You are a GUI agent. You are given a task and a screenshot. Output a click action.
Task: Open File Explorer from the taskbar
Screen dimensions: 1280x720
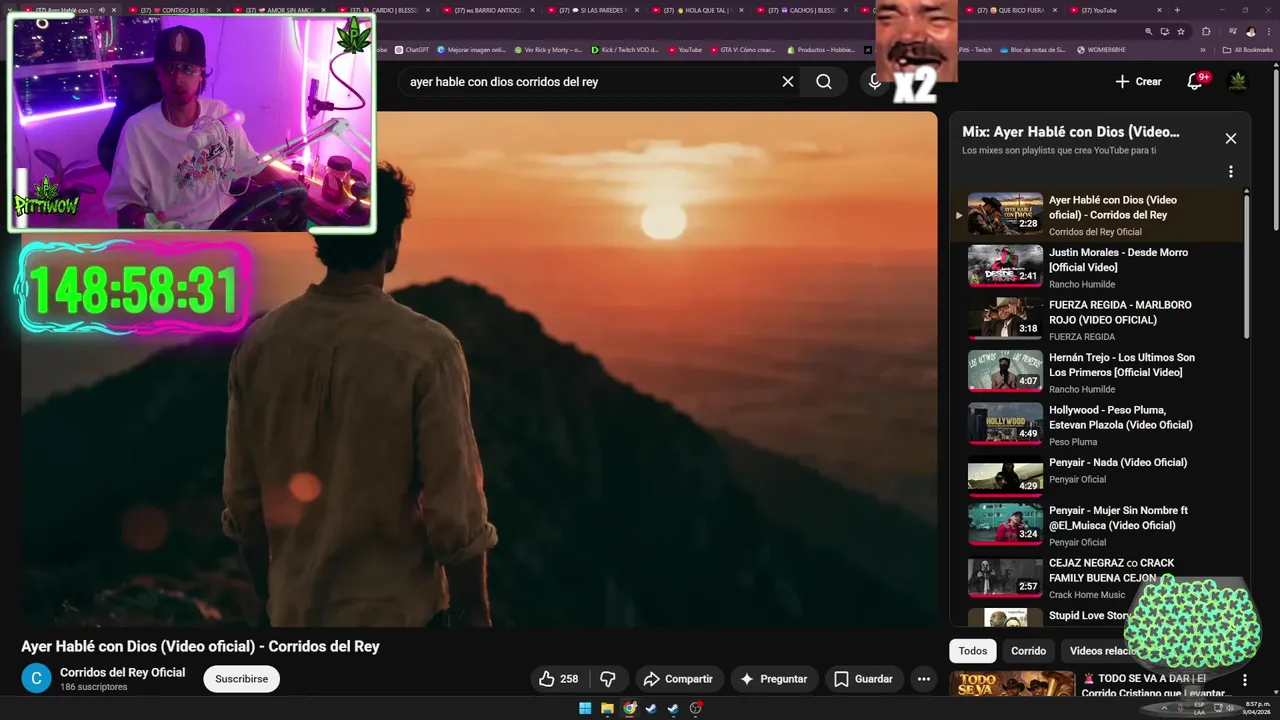click(607, 709)
